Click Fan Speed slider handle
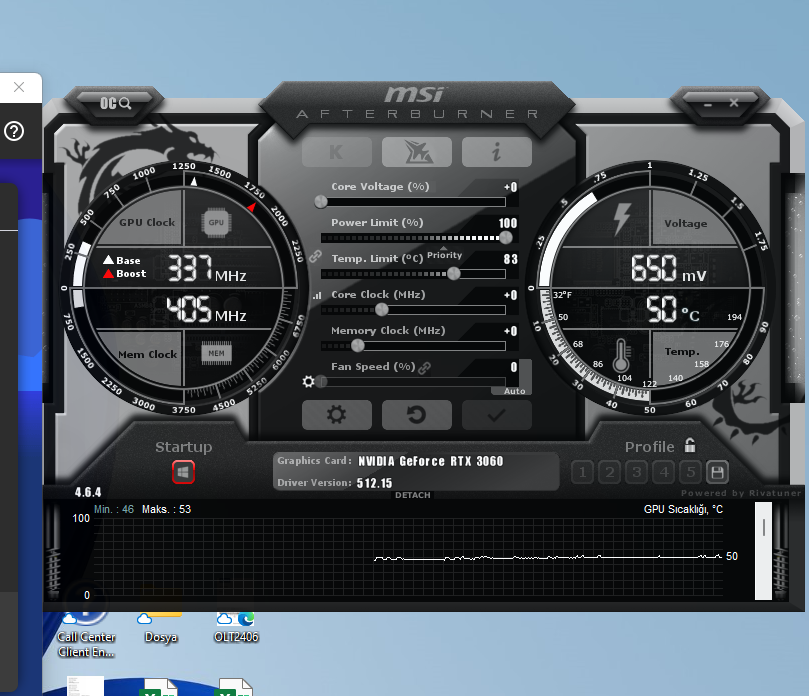Image resolution: width=809 pixels, height=696 pixels. (322, 382)
